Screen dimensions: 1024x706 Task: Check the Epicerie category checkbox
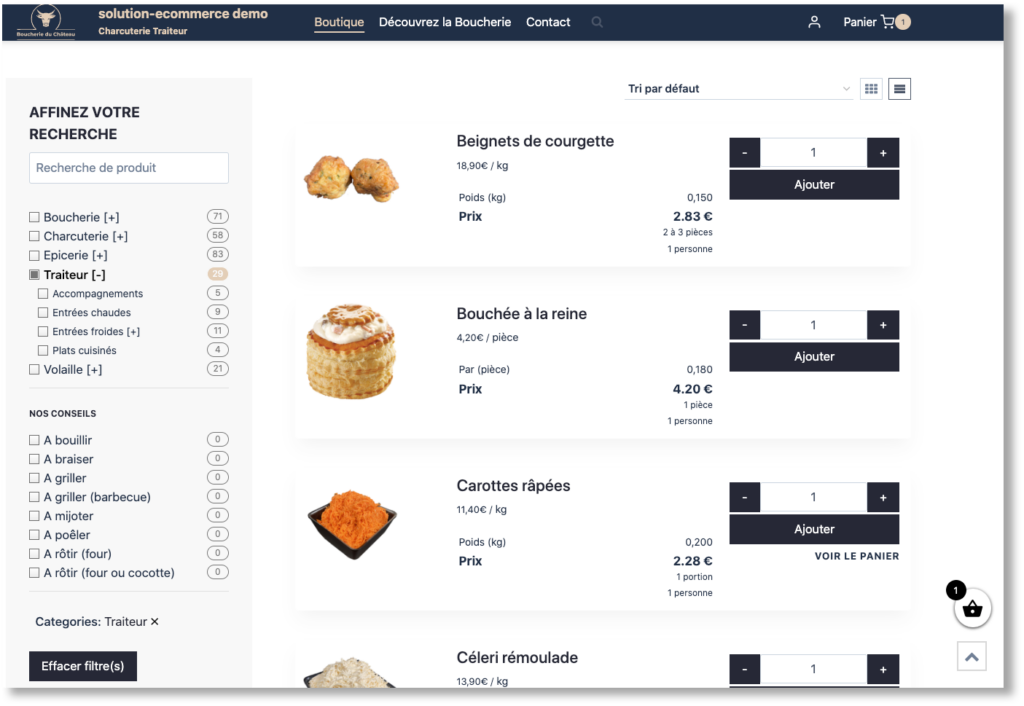(35, 255)
